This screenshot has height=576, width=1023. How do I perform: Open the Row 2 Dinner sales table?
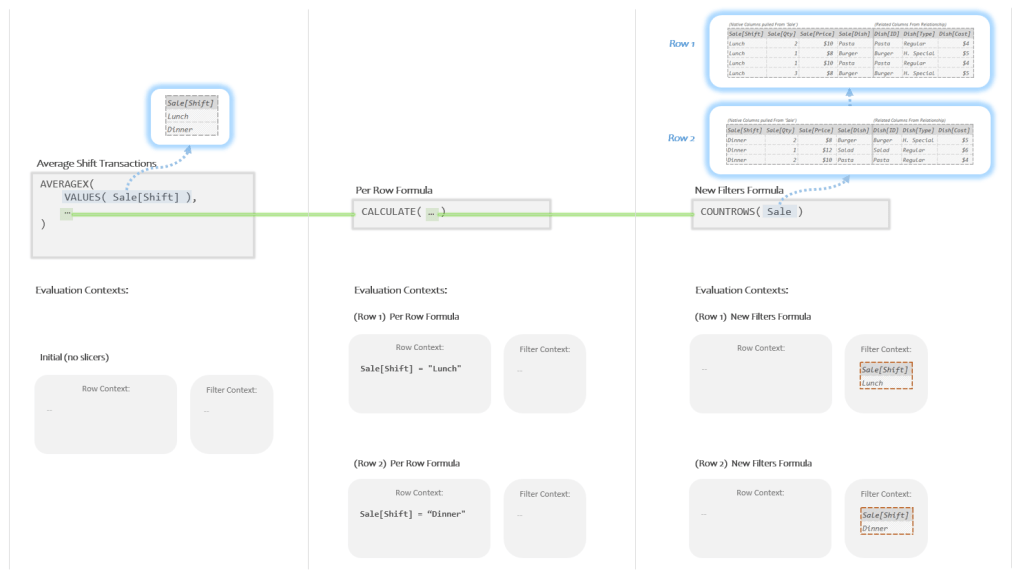pyautogui.click(x=849, y=140)
